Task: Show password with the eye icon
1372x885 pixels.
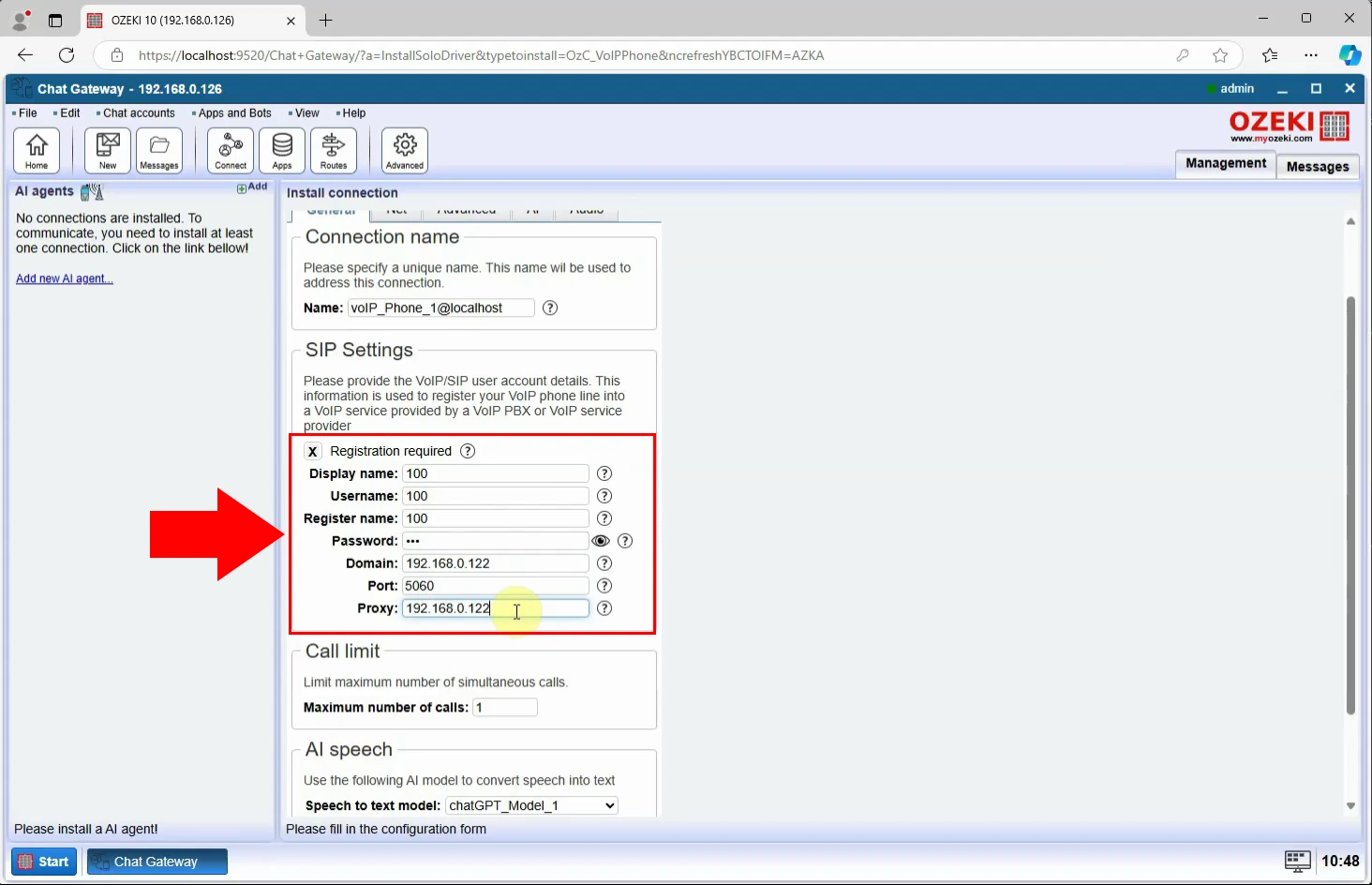Action: coord(601,541)
